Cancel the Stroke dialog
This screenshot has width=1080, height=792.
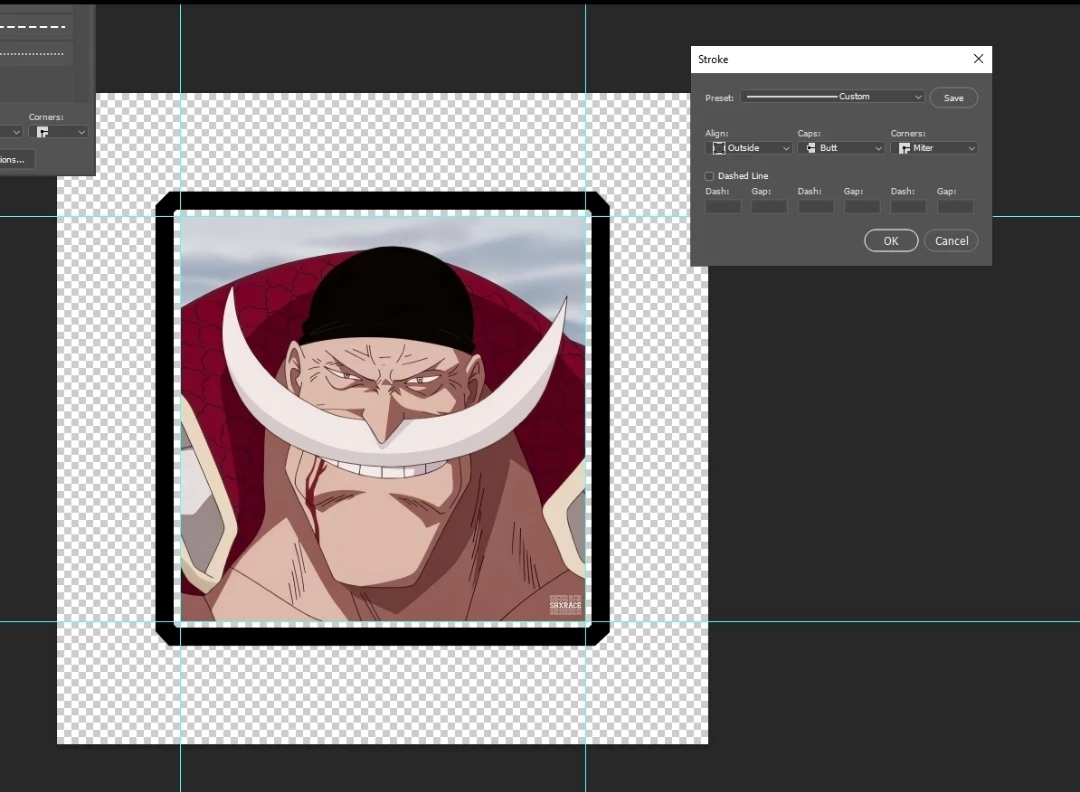click(951, 240)
